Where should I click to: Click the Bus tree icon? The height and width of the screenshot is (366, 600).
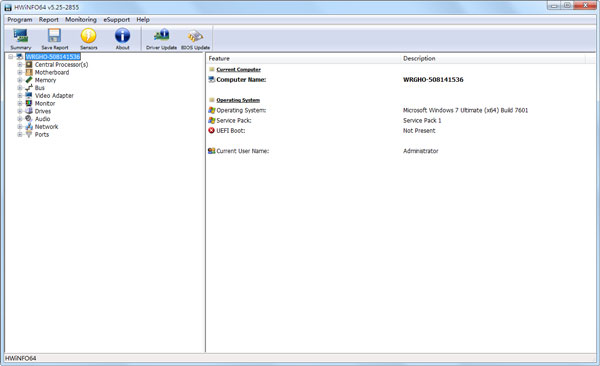[x=29, y=88]
